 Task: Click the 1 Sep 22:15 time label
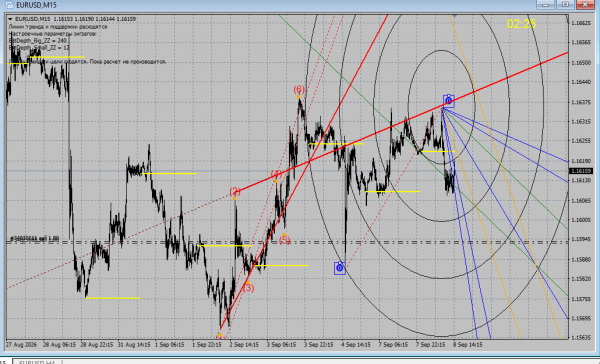coord(207,344)
